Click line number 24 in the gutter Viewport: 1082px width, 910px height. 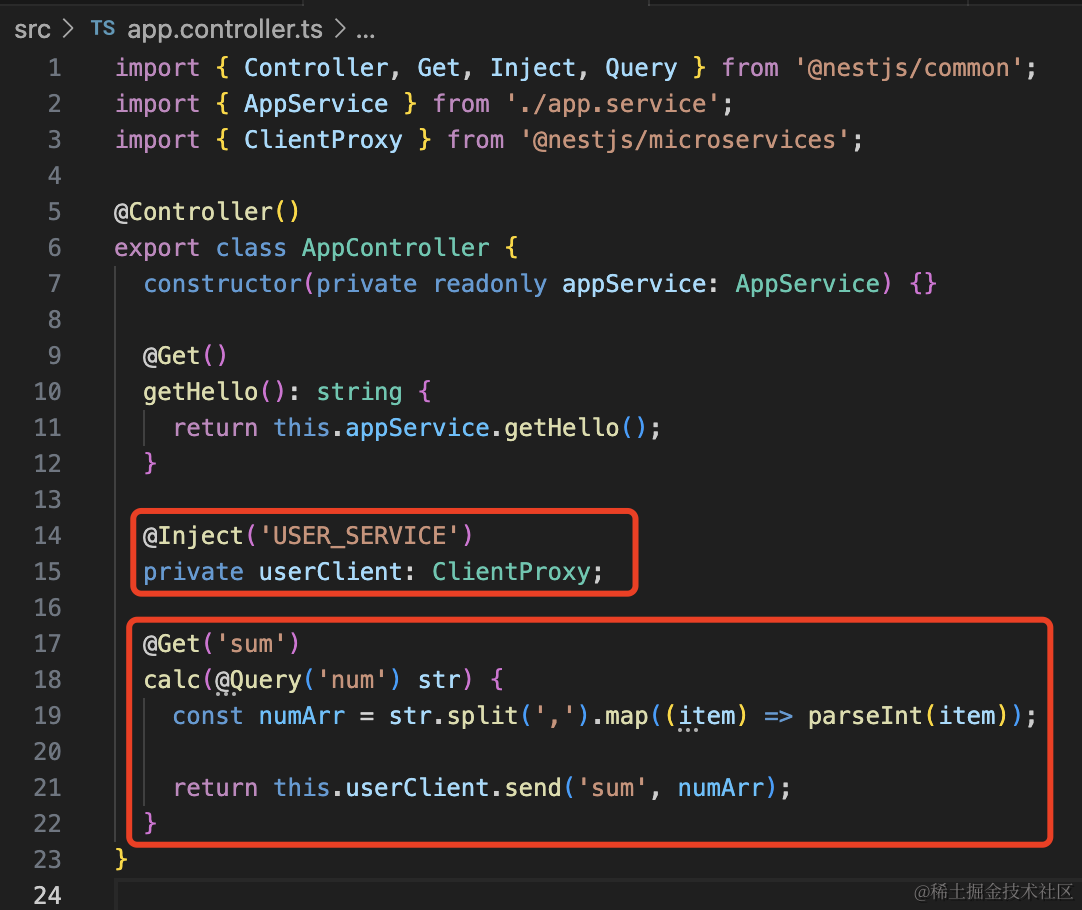click(x=47, y=896)
